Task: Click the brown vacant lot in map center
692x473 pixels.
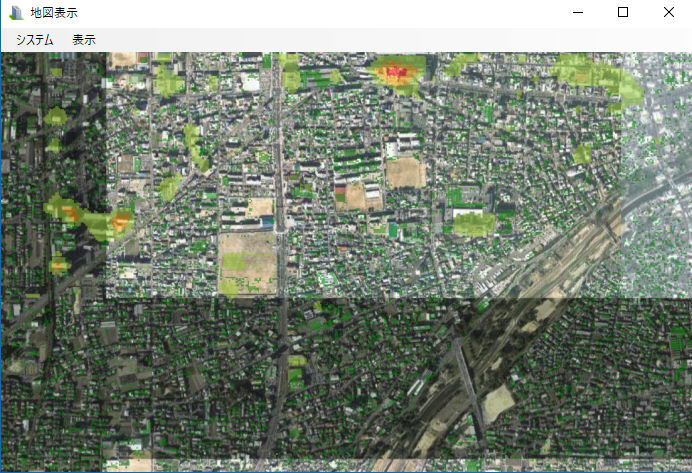Action: point(405,173)
